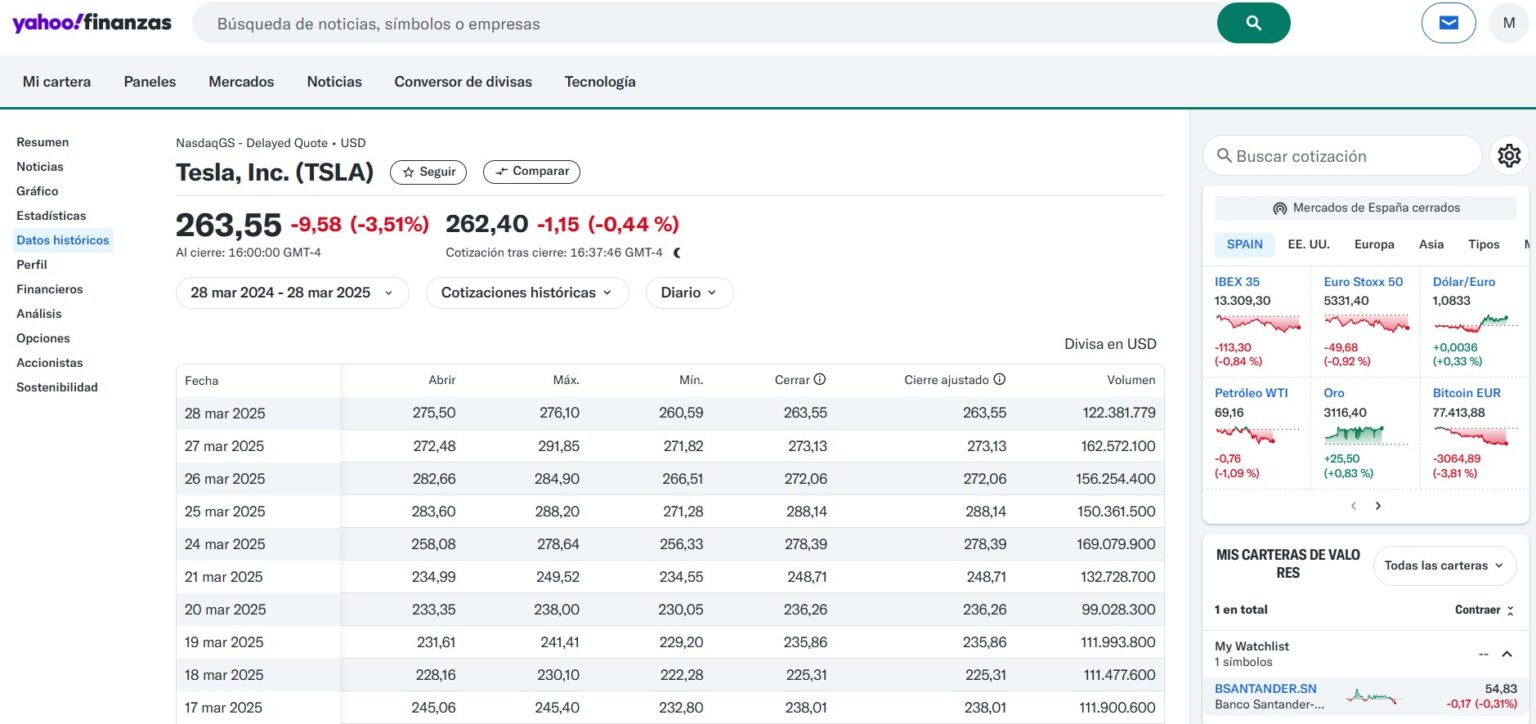Open the Euro Stoxx 50 link
1536x724 pixels.
(1363, 282)
